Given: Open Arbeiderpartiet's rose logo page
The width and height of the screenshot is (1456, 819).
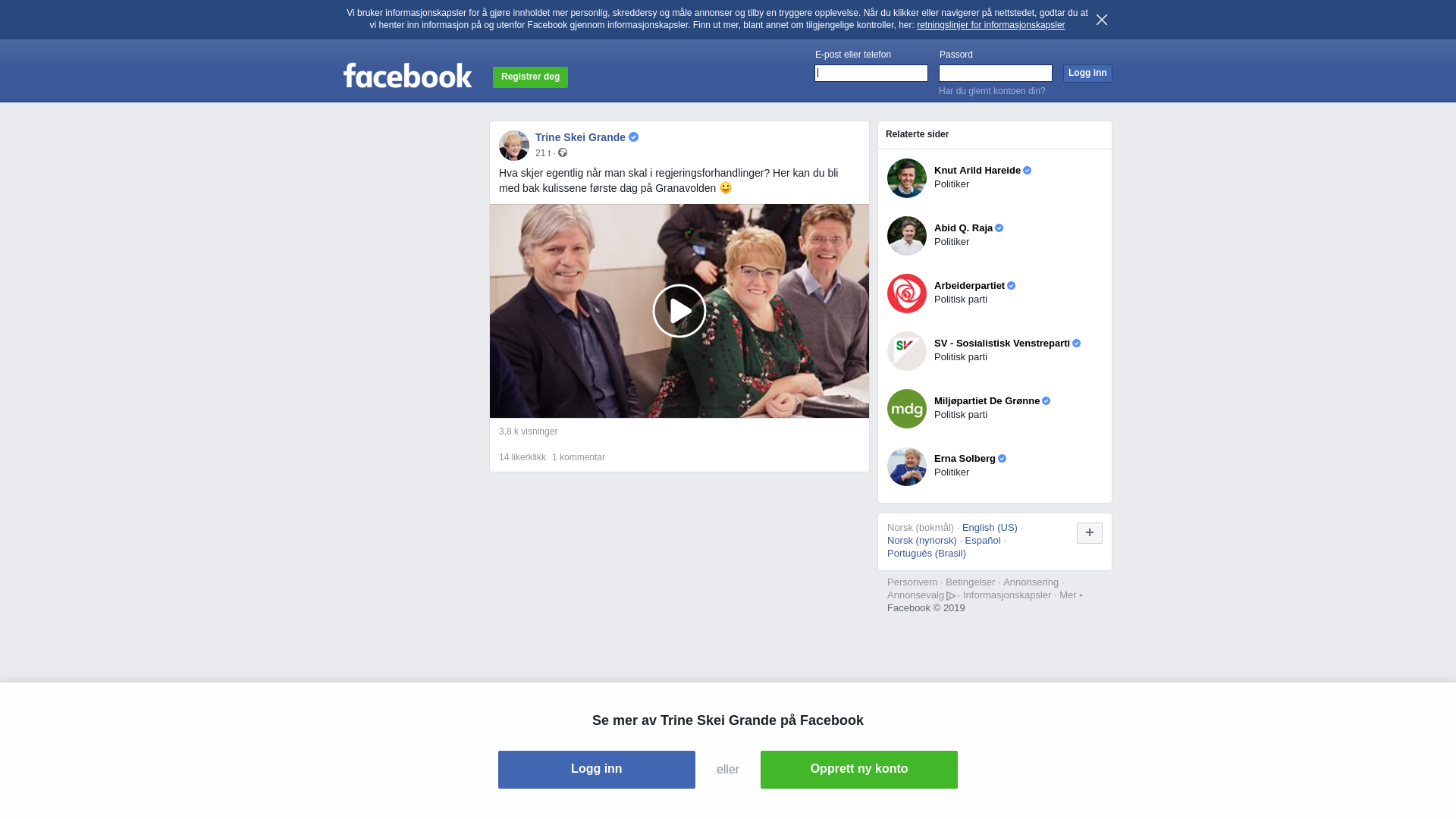Looking at the screenshot, I should pyautogui.click(x=907, y=293).
